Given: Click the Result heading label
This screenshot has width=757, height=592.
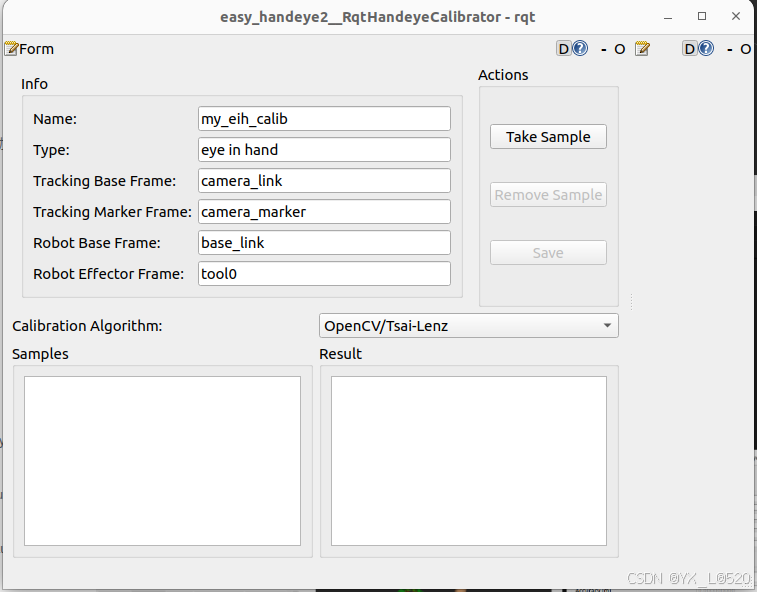Looking at the screenshot, I should tap(340, 354).
